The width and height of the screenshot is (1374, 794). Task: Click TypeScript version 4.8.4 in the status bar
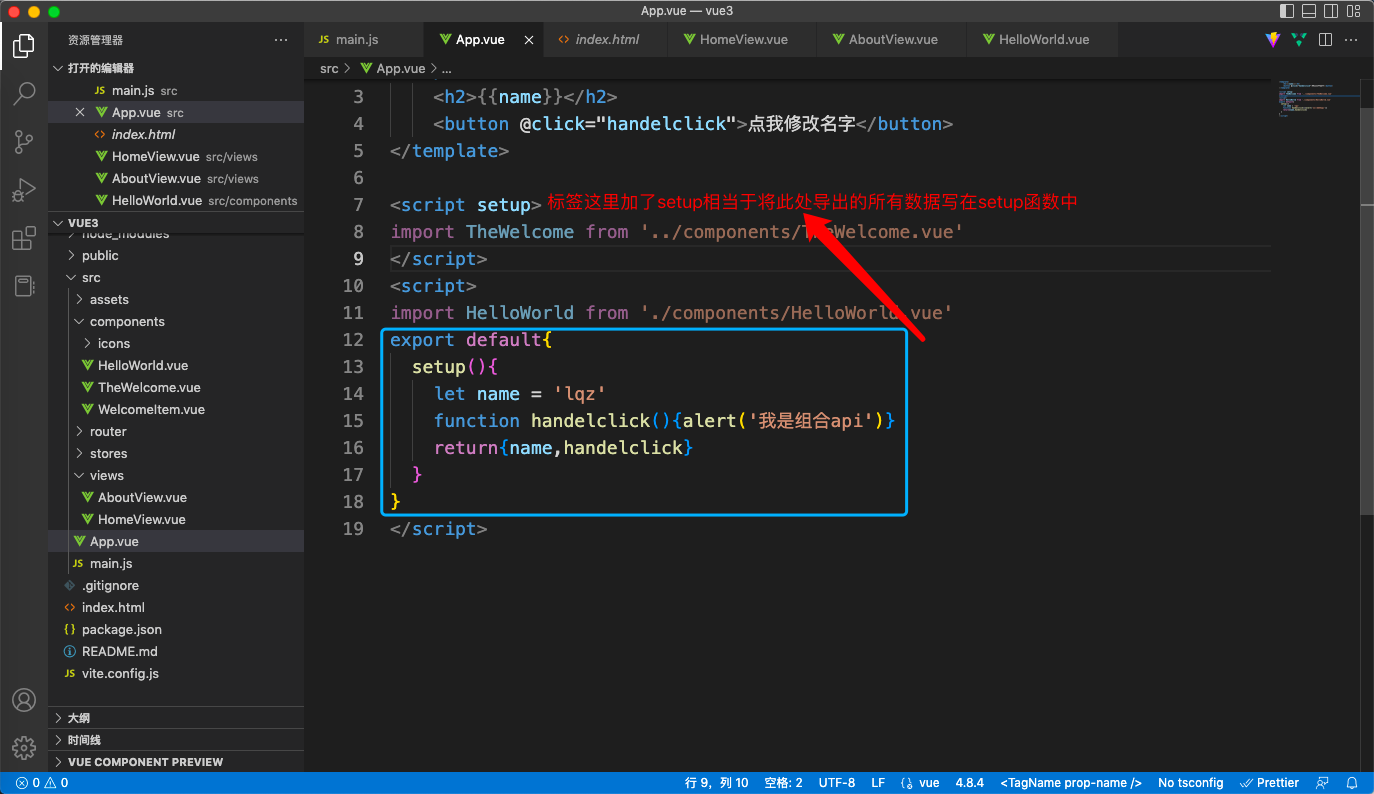click(x=970, y=783)
